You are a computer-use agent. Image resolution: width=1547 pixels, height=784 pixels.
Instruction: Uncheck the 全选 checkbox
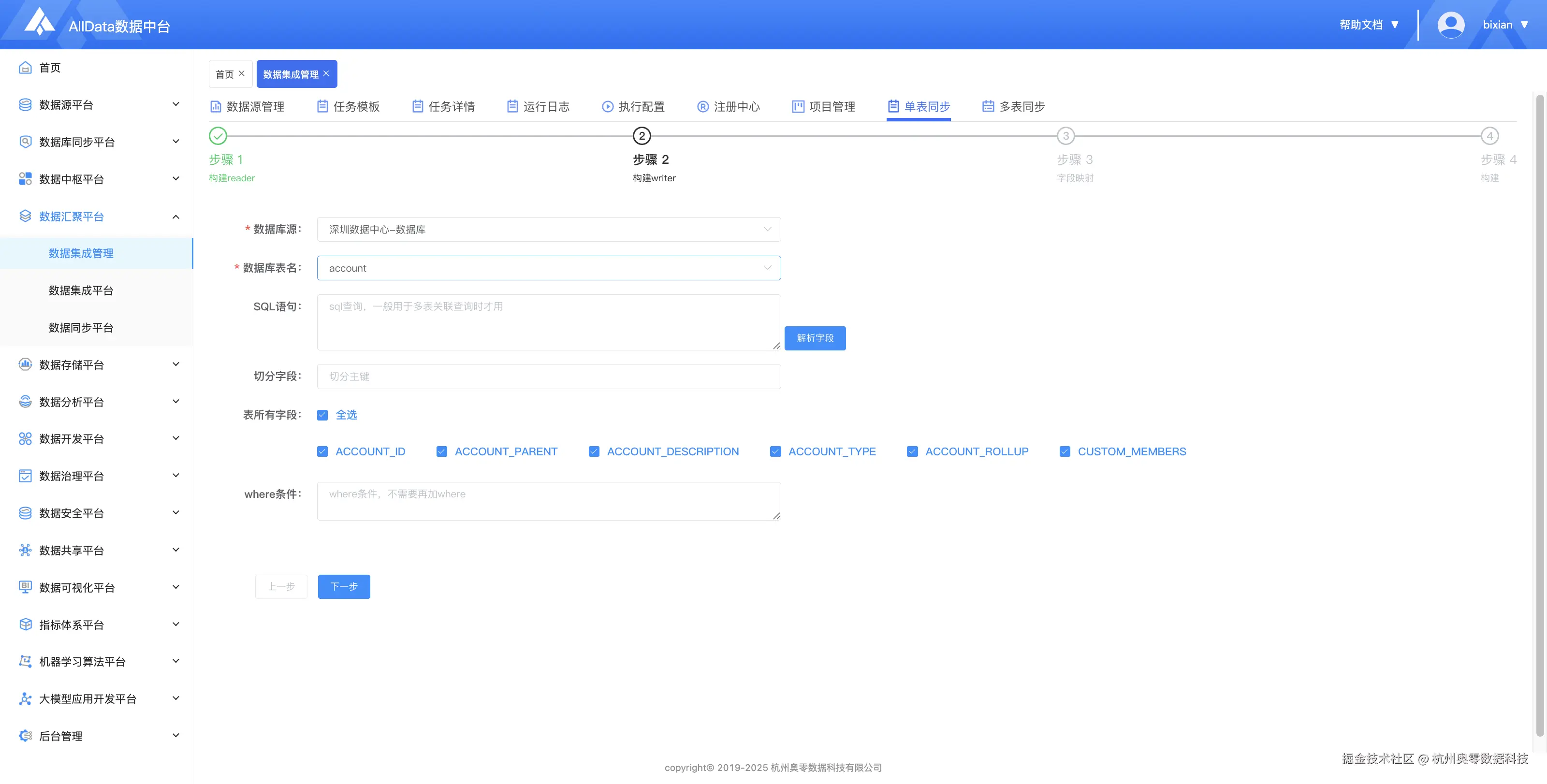click(322, 415)
